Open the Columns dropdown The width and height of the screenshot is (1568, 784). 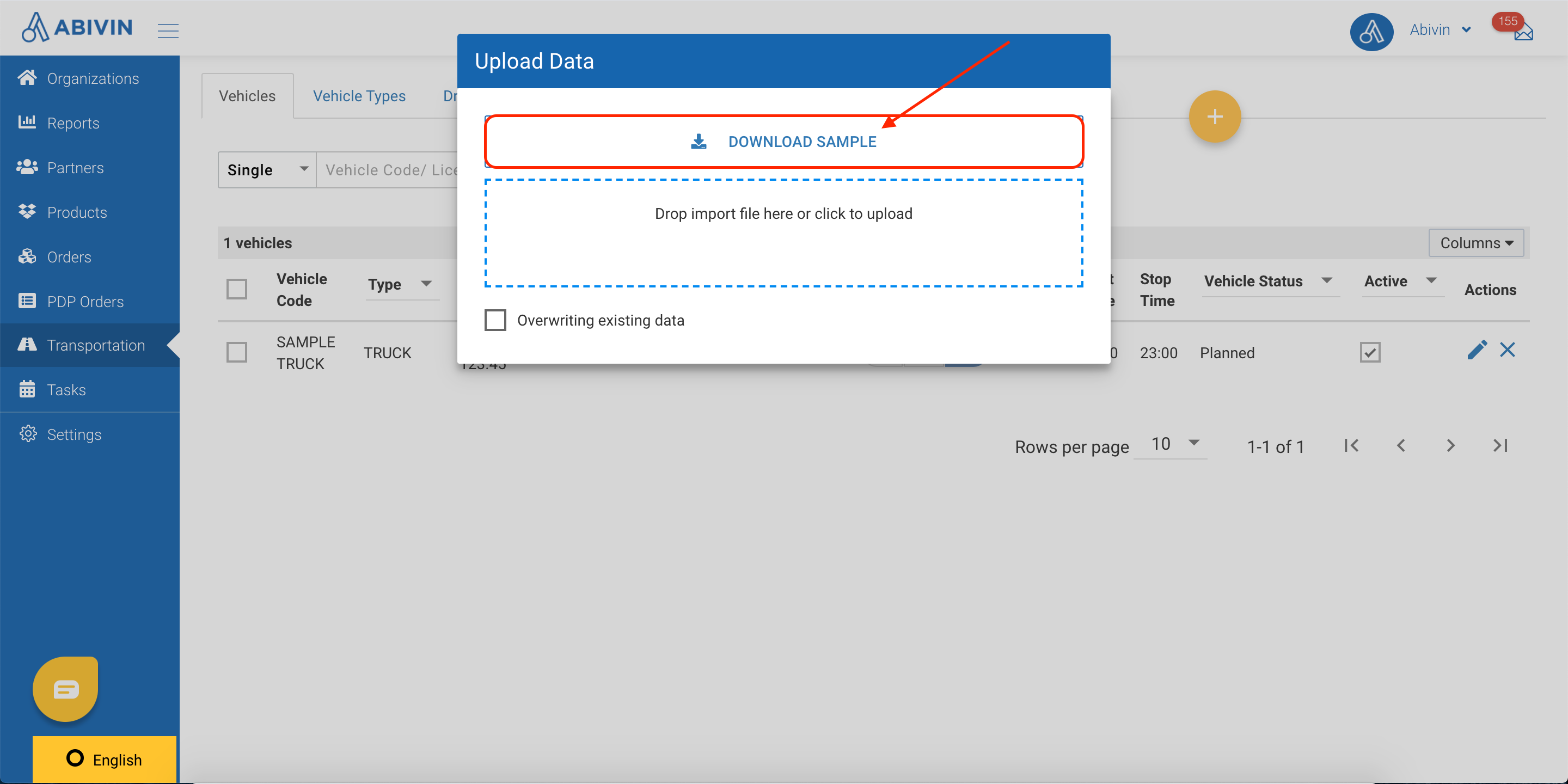(x=1475, y=243)
